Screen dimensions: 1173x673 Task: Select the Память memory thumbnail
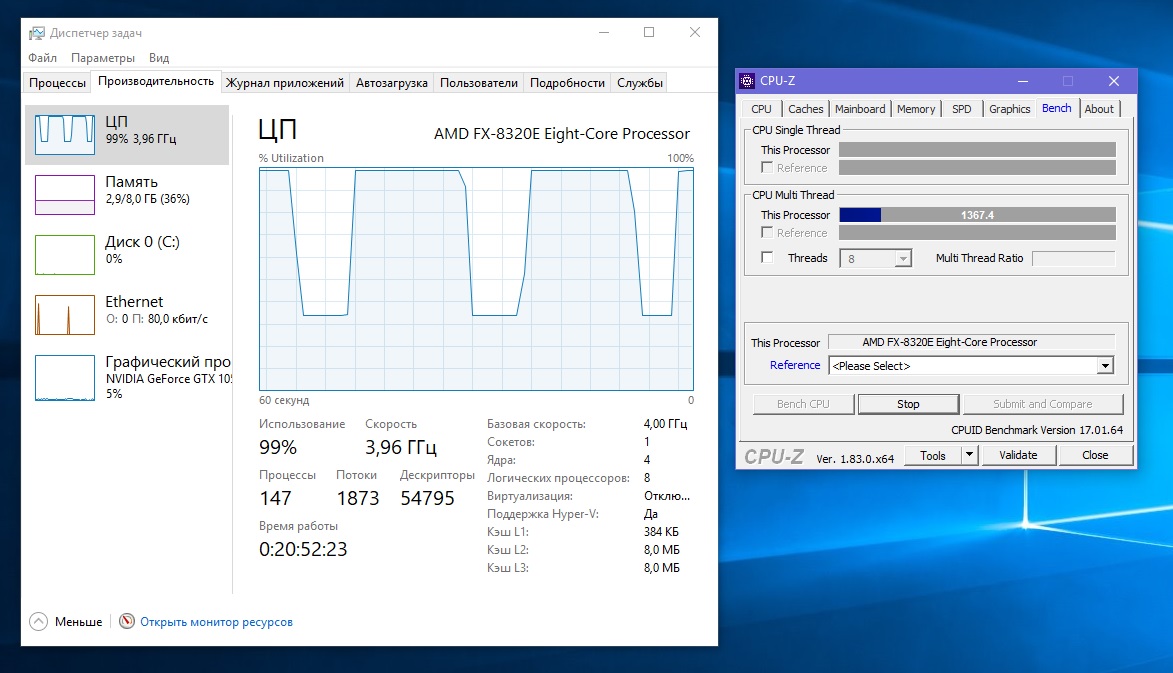click(x=65, y=194)
